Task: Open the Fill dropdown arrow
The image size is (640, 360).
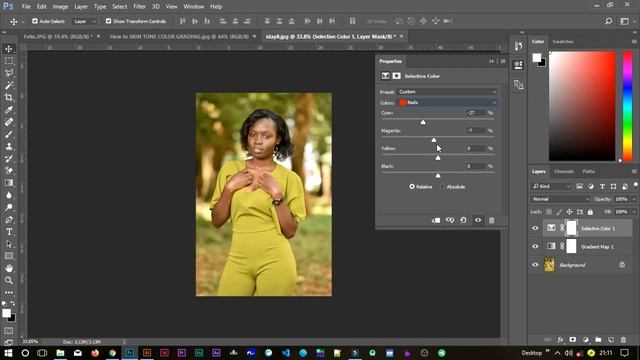Action: [x=633, y=212]
